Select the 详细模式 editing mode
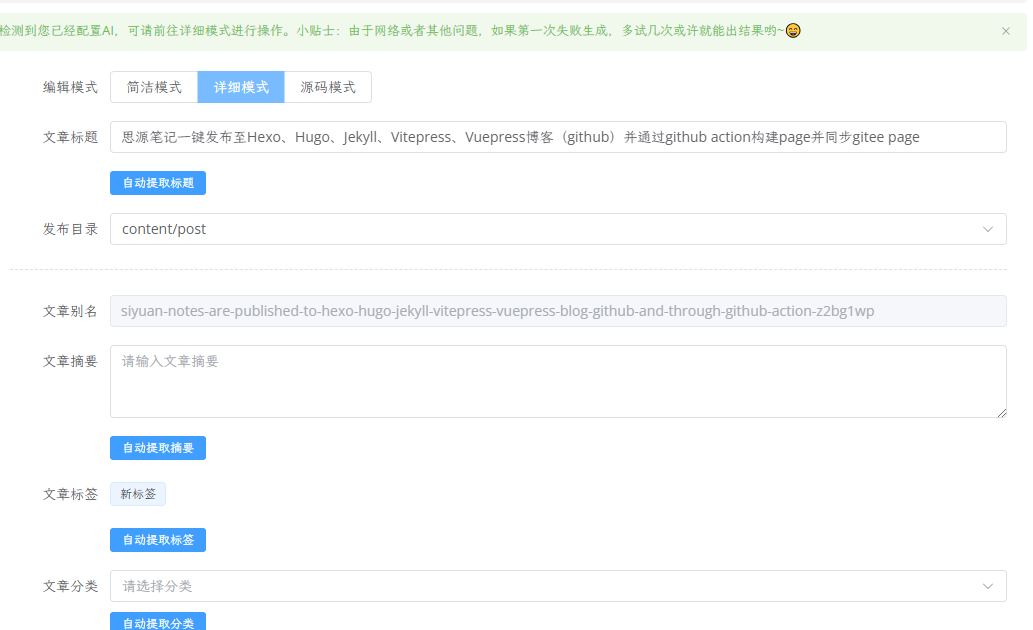 [240, 87]
